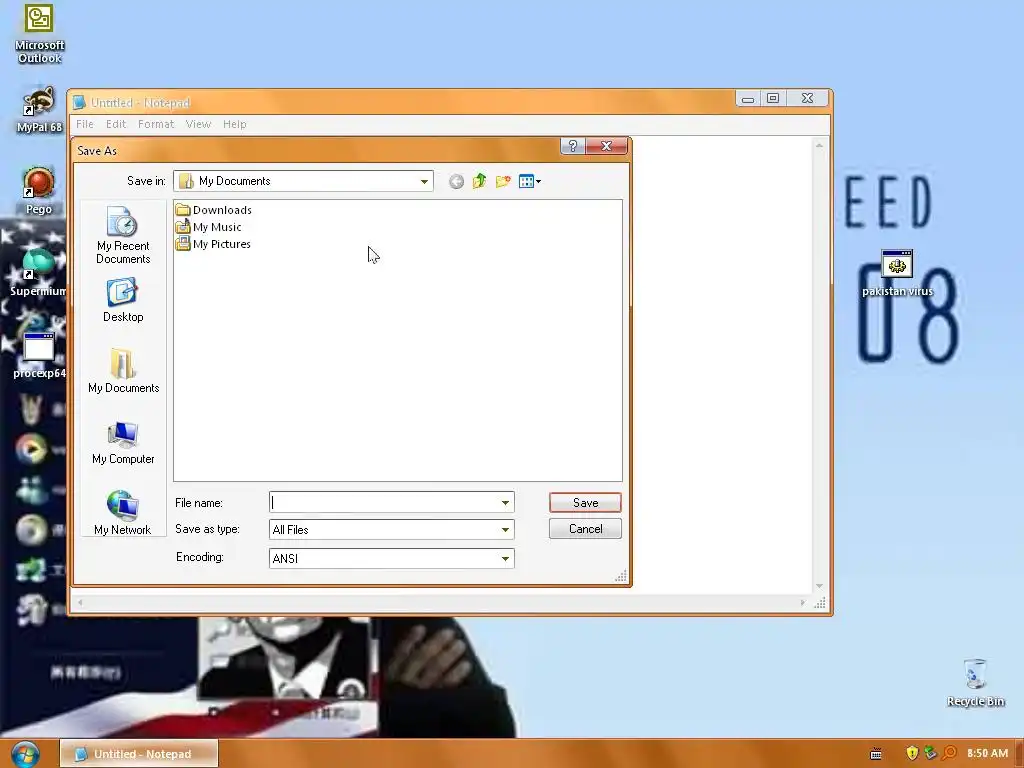Select Desktop in the places bar

123,300
